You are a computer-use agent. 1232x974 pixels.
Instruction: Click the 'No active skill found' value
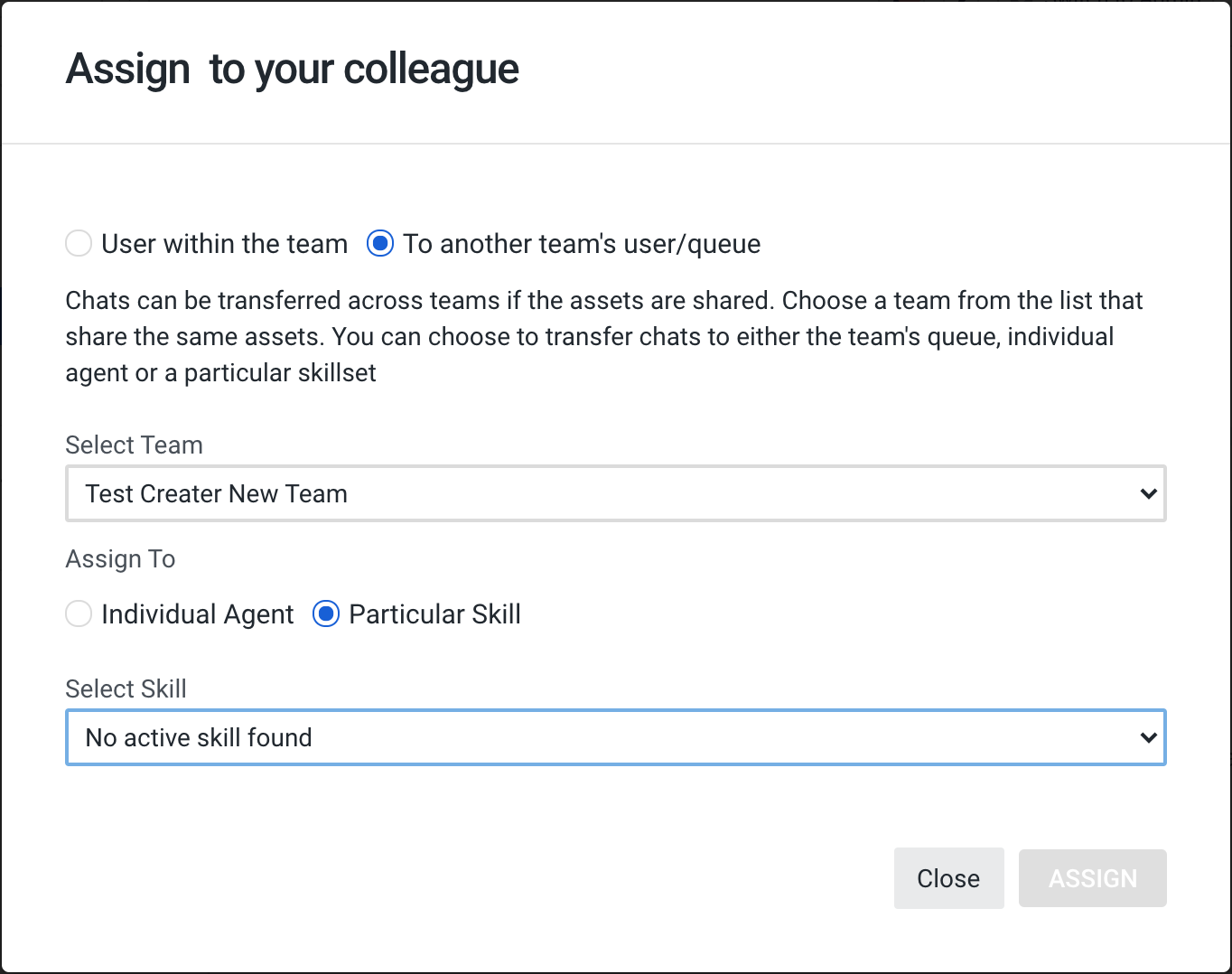198,737
